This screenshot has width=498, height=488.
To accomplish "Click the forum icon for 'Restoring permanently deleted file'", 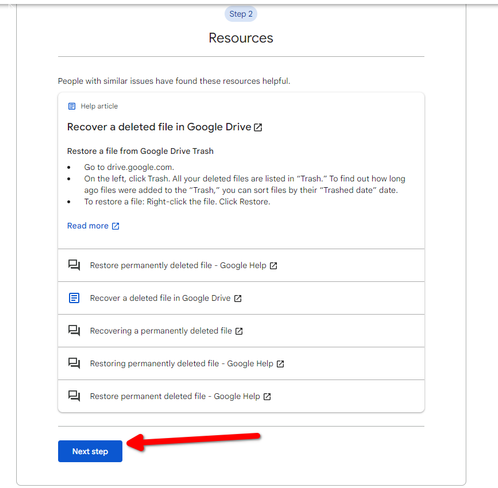I will (74, 363).
